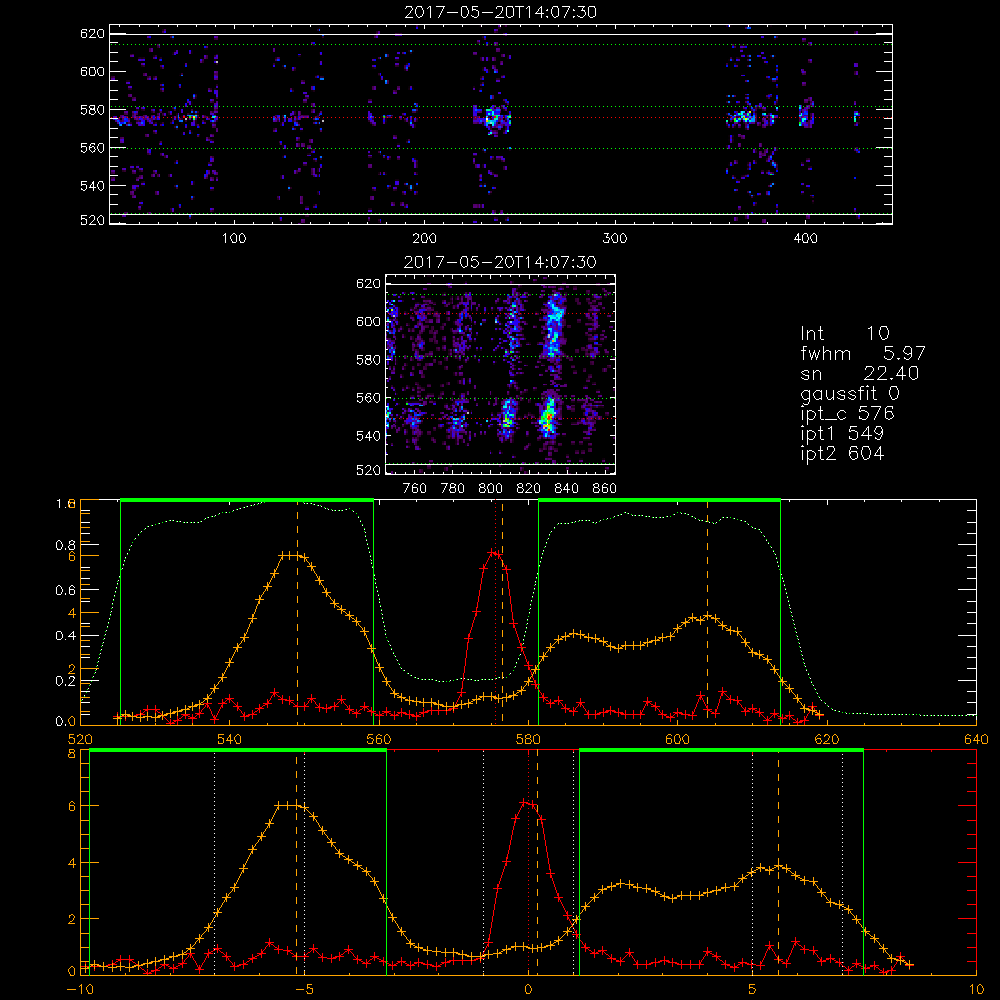Click the '100' x-axis label of top spectrogram
The height and width of the screenshot is (1000, 1000).
click(234, 239)
